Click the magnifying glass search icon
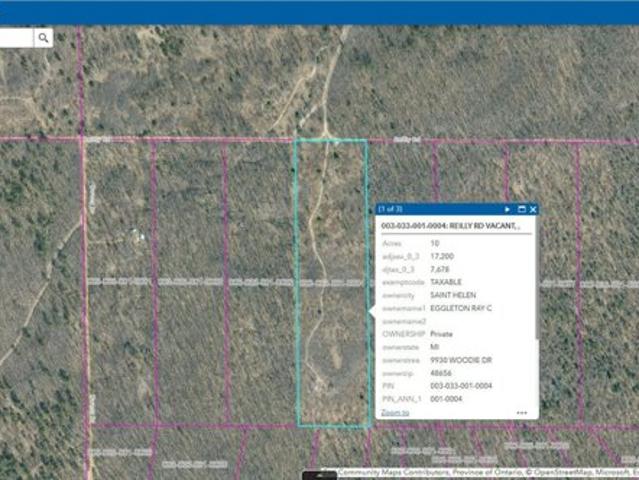The height and width of the screenshot is (480, 639). point(44,38)
